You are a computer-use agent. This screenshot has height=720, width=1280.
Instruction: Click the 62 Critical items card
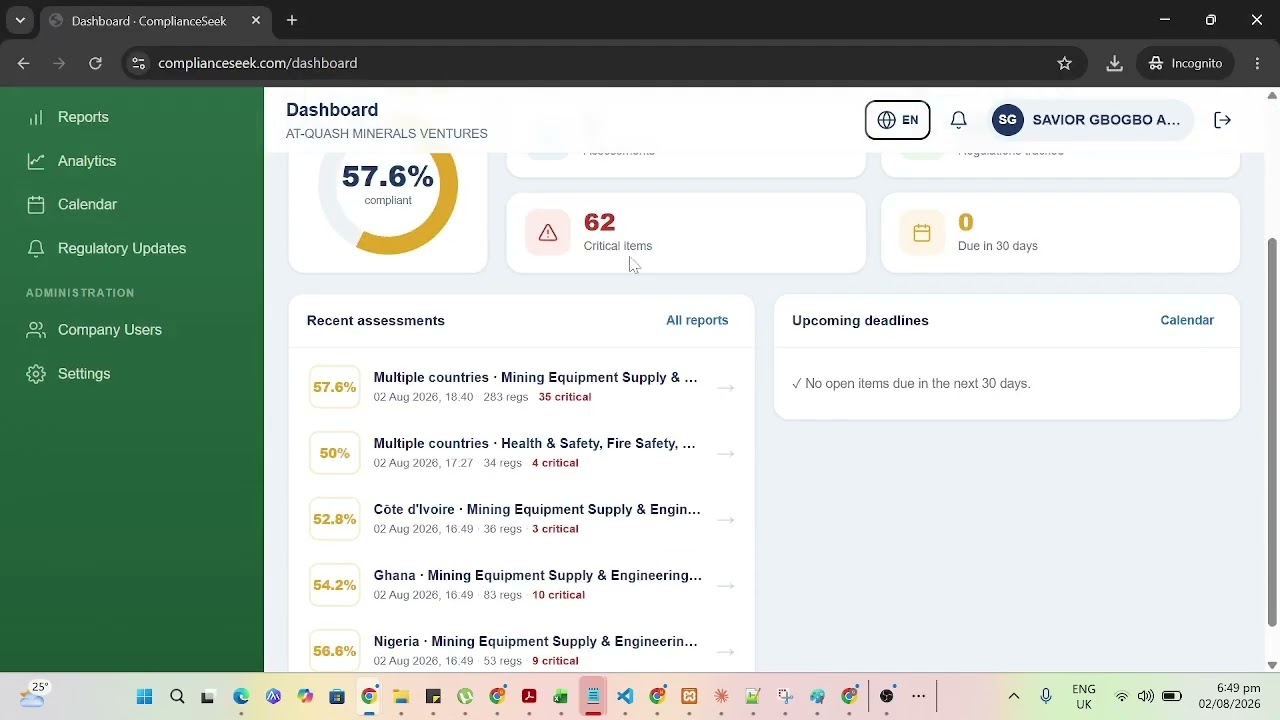pyautogui.click(x=686, y=233)
